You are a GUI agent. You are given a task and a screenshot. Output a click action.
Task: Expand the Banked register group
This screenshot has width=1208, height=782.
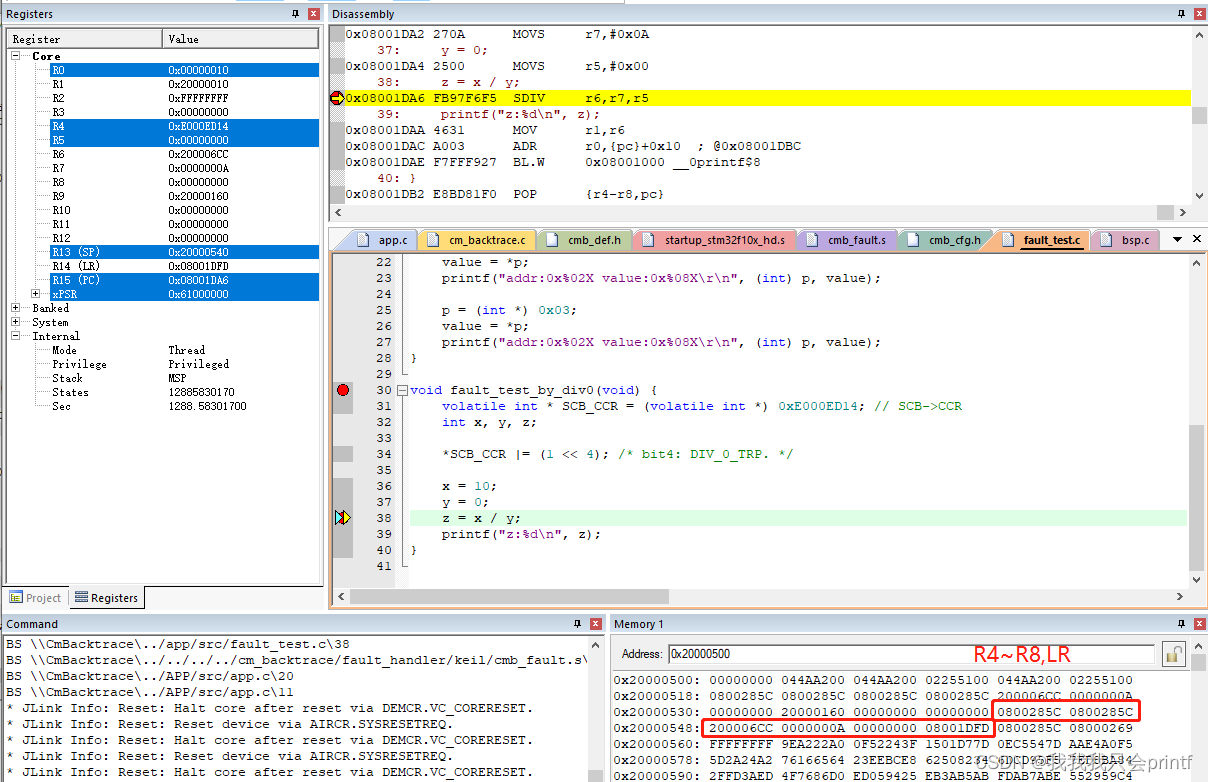pos(17,308)
